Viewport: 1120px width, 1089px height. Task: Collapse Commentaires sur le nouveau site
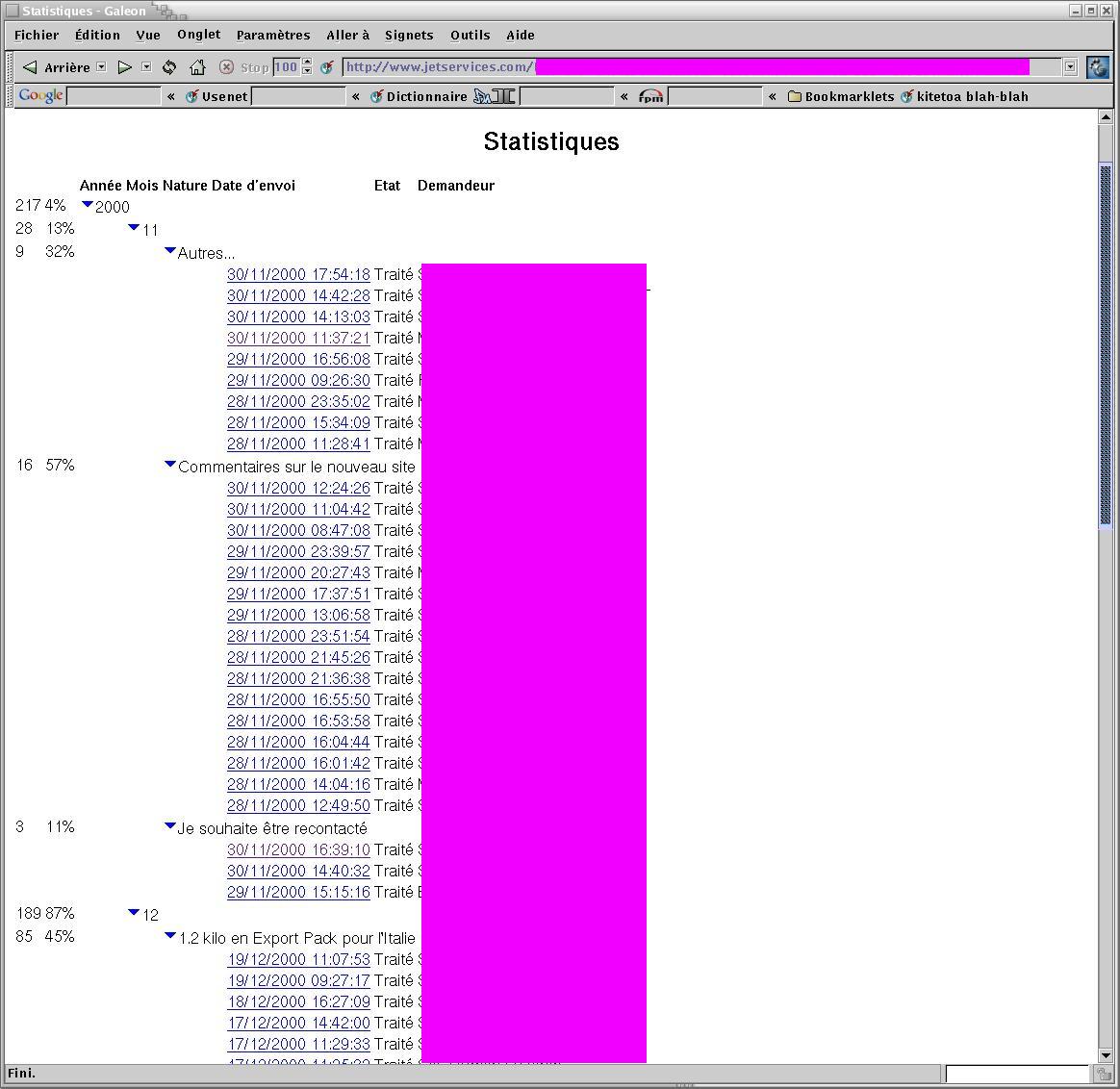pos(170,464)
